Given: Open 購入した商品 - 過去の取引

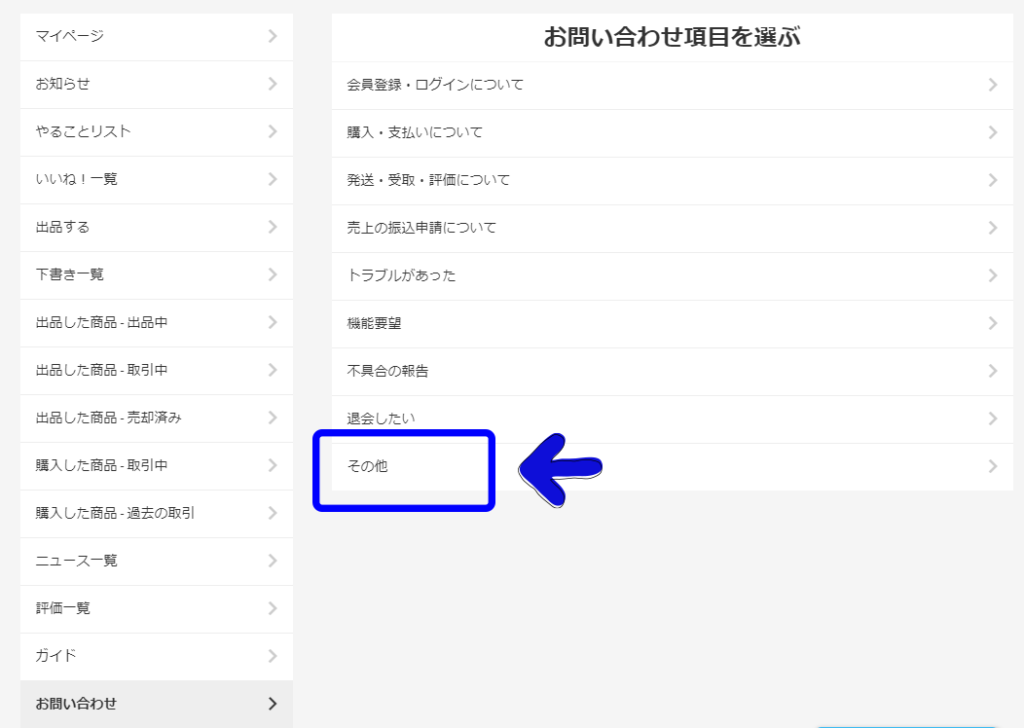Looking at the screenshot, I should click(115, 513).
